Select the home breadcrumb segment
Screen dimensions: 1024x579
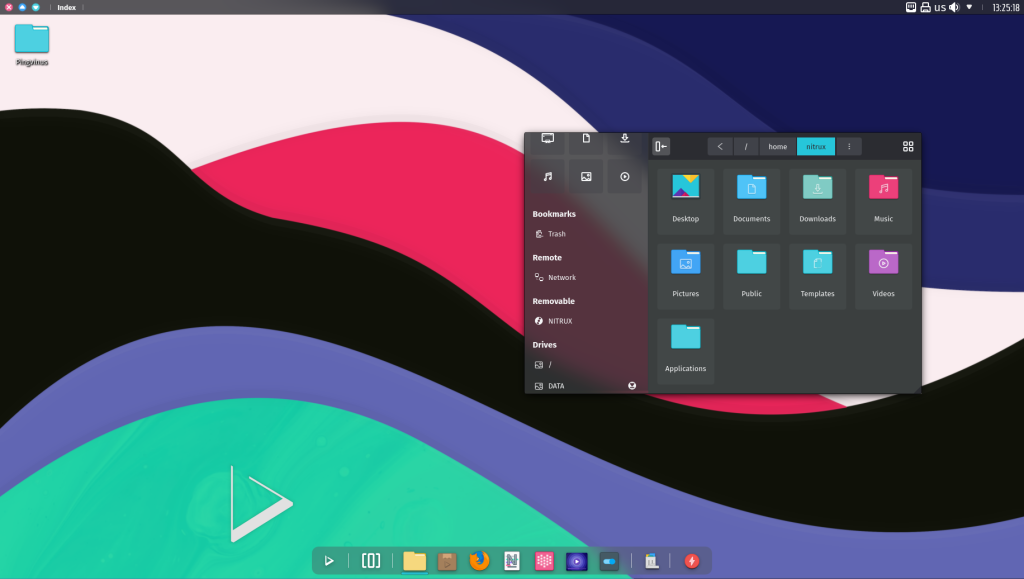point(777,147)
